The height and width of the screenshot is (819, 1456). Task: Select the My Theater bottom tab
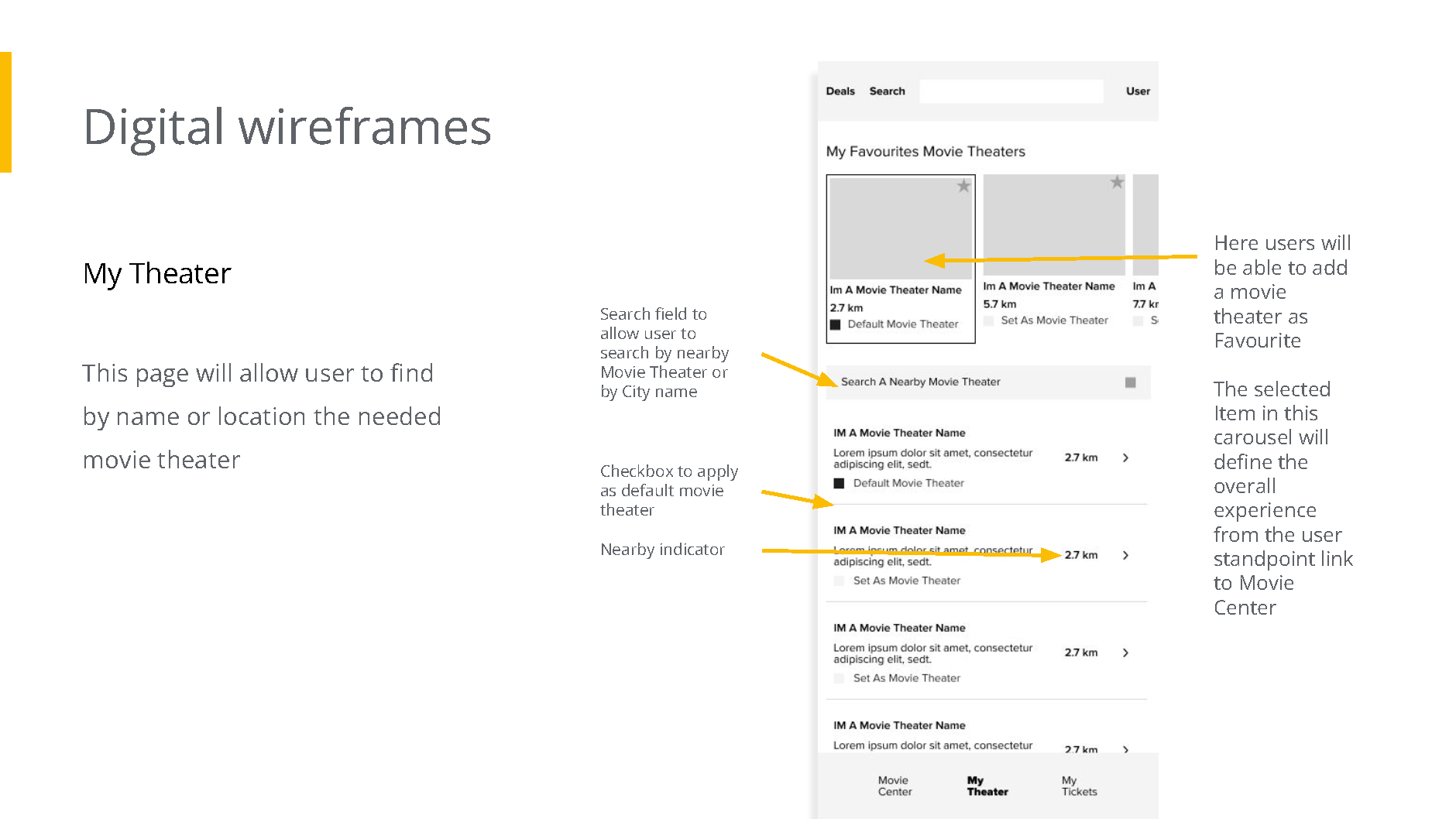pyautogui.click(x=987, y=786)
